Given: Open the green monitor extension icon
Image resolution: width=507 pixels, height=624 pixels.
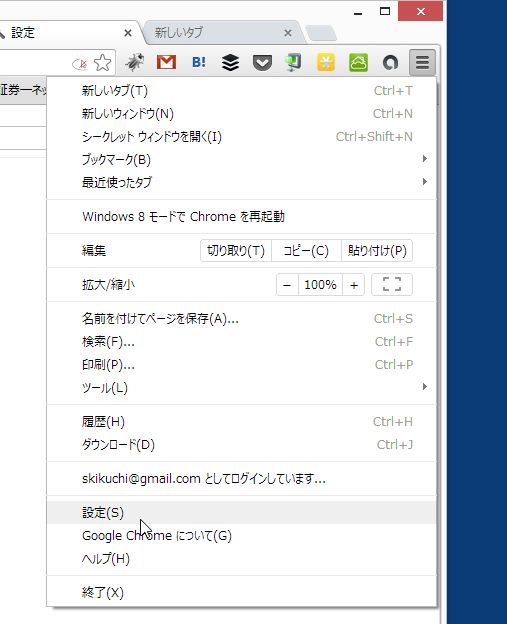Looking at the screenshot, I should coord(294,62).
